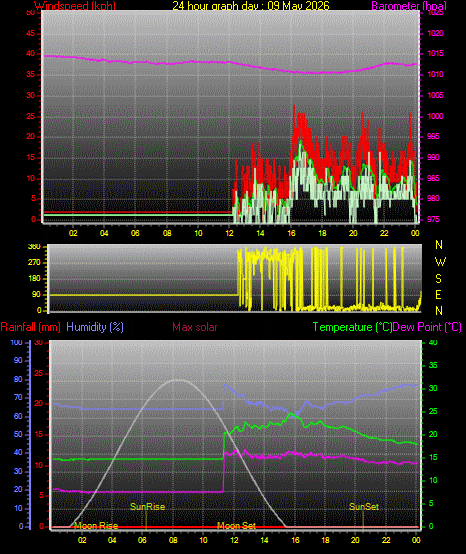Viewport: 466px width, 554px height.
Task: Click windspeed scale value 45
Action: pos(31,34)
